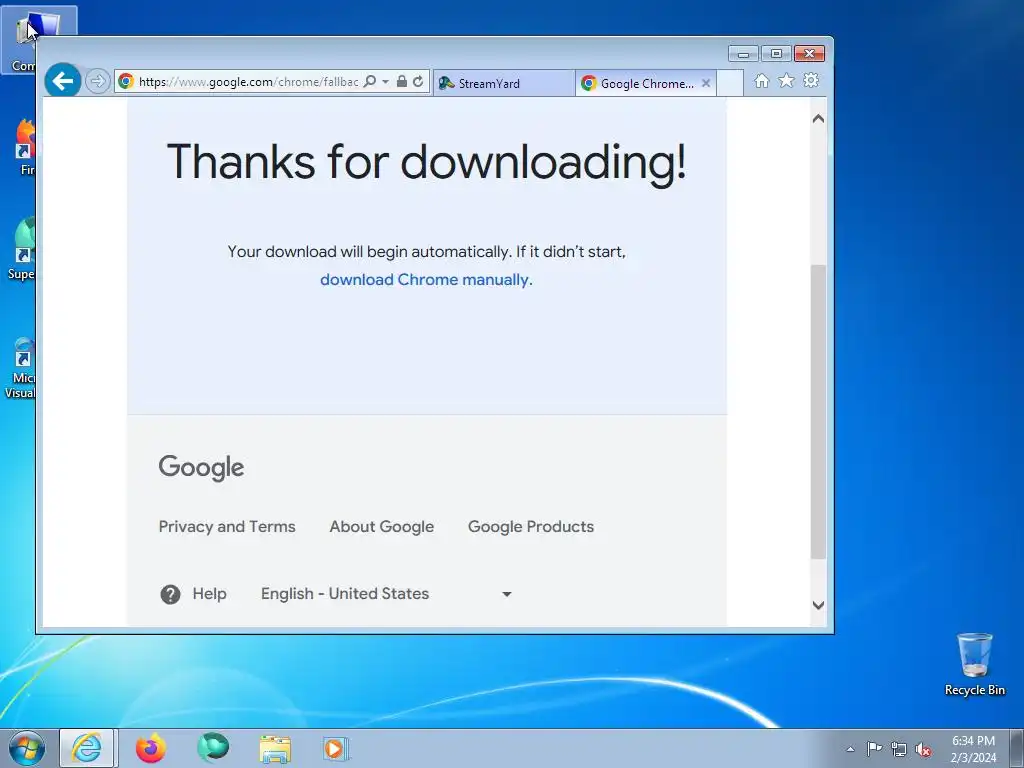Image resolution: width=1024 pixels, height=768 pixels.
Task: Open a new blank tab
Action: click(730, 84)
